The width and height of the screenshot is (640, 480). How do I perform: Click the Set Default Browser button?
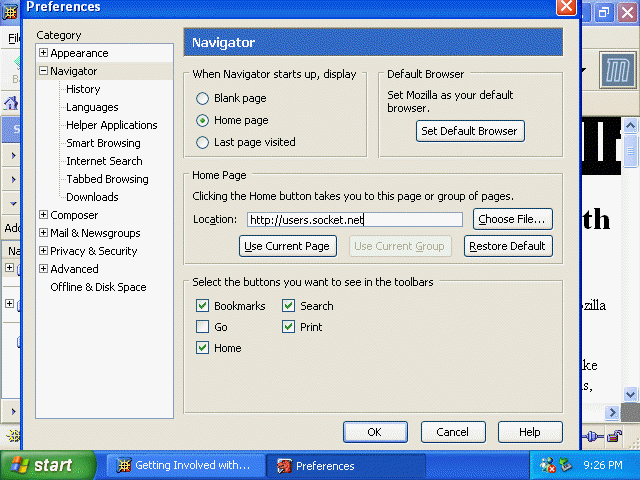pos(470,131)
